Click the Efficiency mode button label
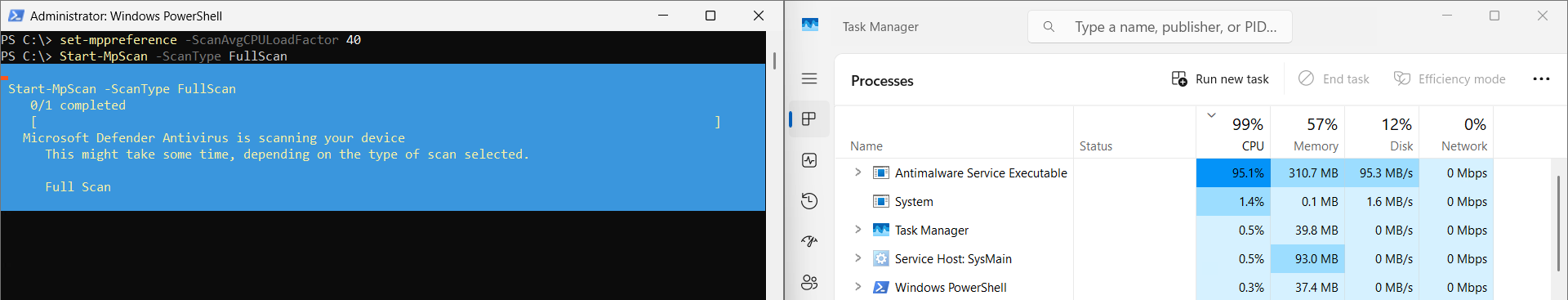 tap(1462, 79)
